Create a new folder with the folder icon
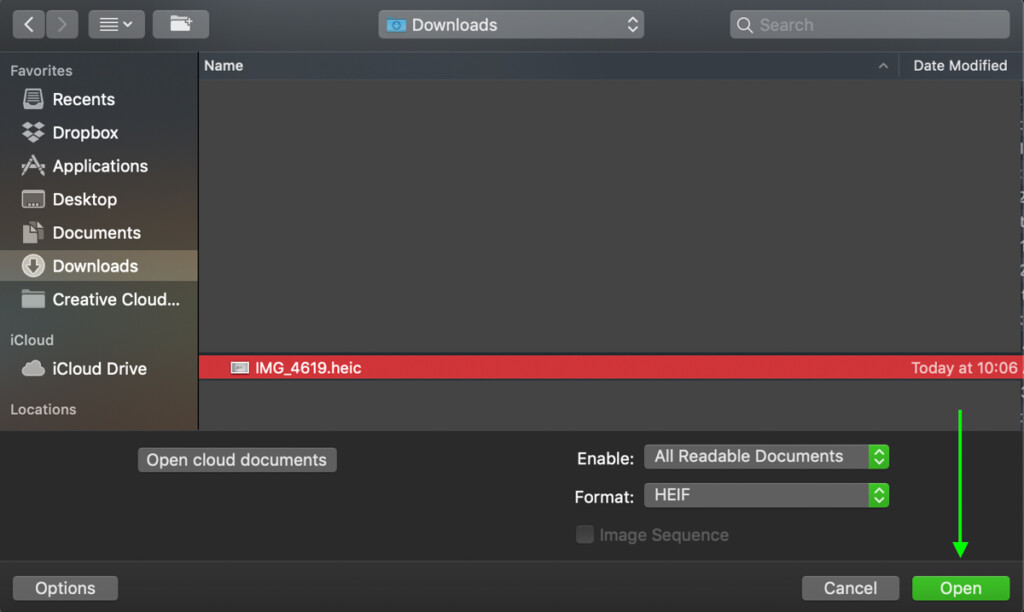This screenshot has width=1024, height=612. [181, 25]
